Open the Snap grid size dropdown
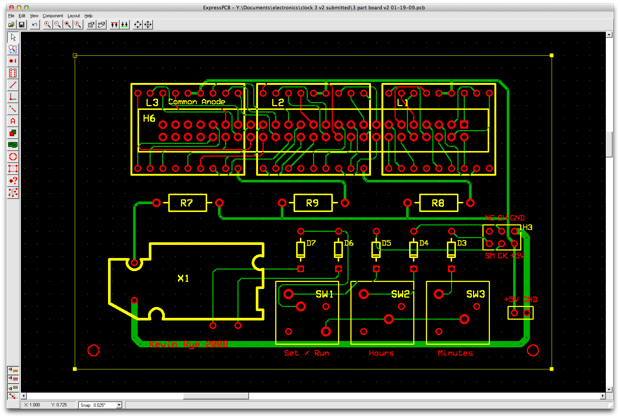Viewport: 620px width, 418px height. pos(119,405)
